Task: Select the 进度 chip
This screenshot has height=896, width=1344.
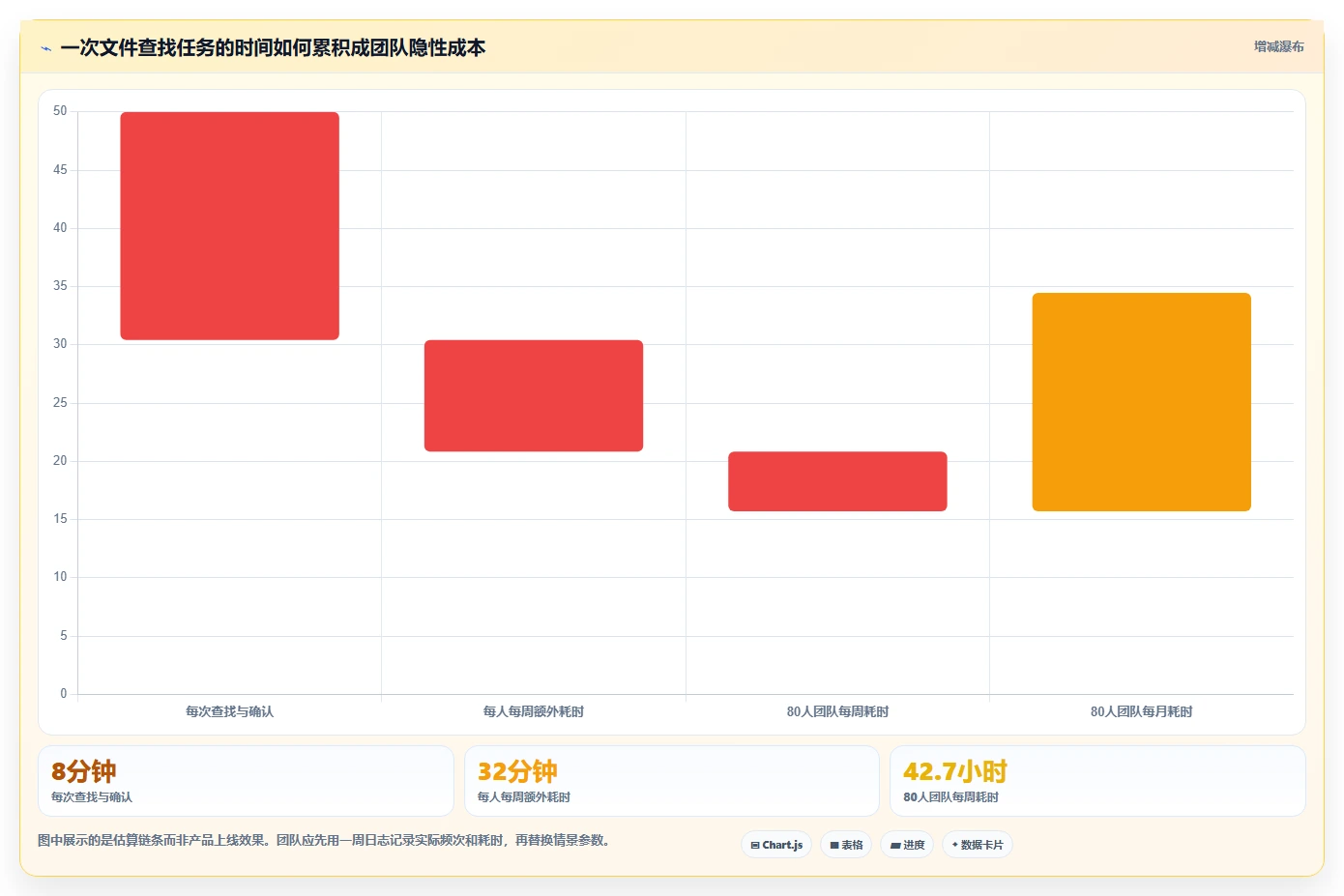Action: tap(907, 845)
